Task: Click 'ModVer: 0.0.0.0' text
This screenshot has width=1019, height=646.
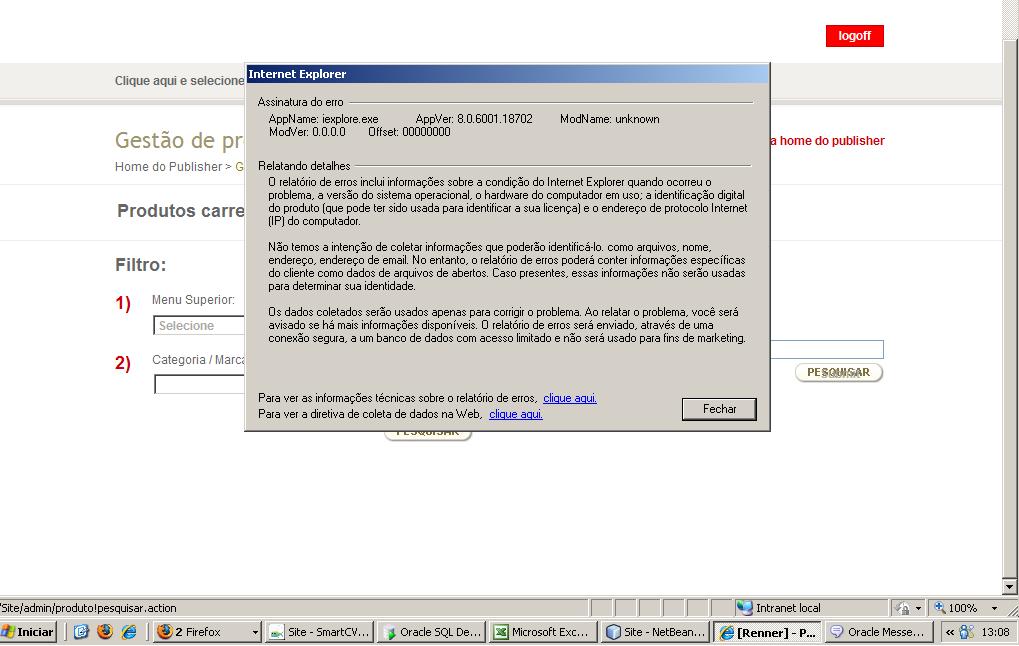Action: coord(307,132)
